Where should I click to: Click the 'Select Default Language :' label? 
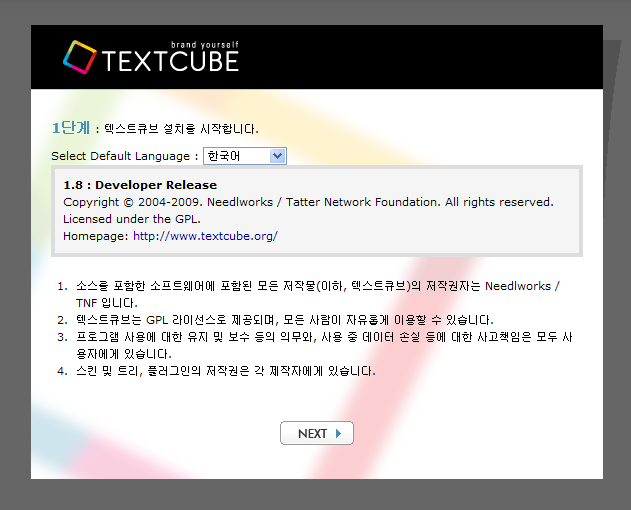click(x=125, y=156)
